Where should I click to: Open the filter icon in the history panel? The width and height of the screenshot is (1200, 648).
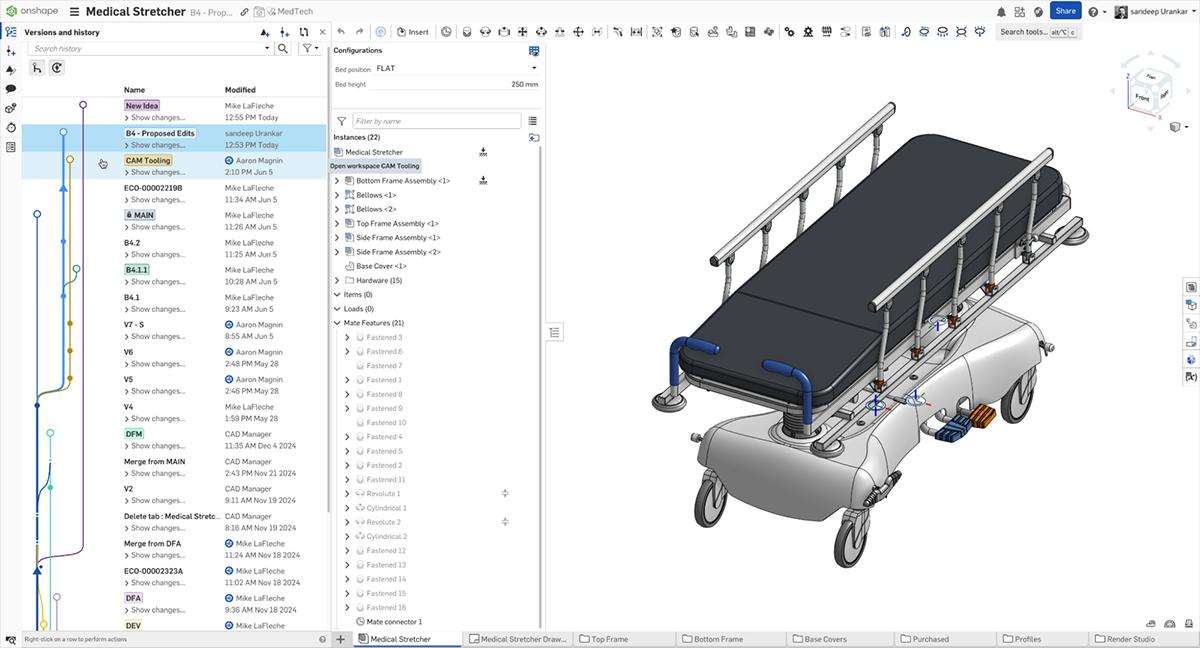(x=308, y=47)
